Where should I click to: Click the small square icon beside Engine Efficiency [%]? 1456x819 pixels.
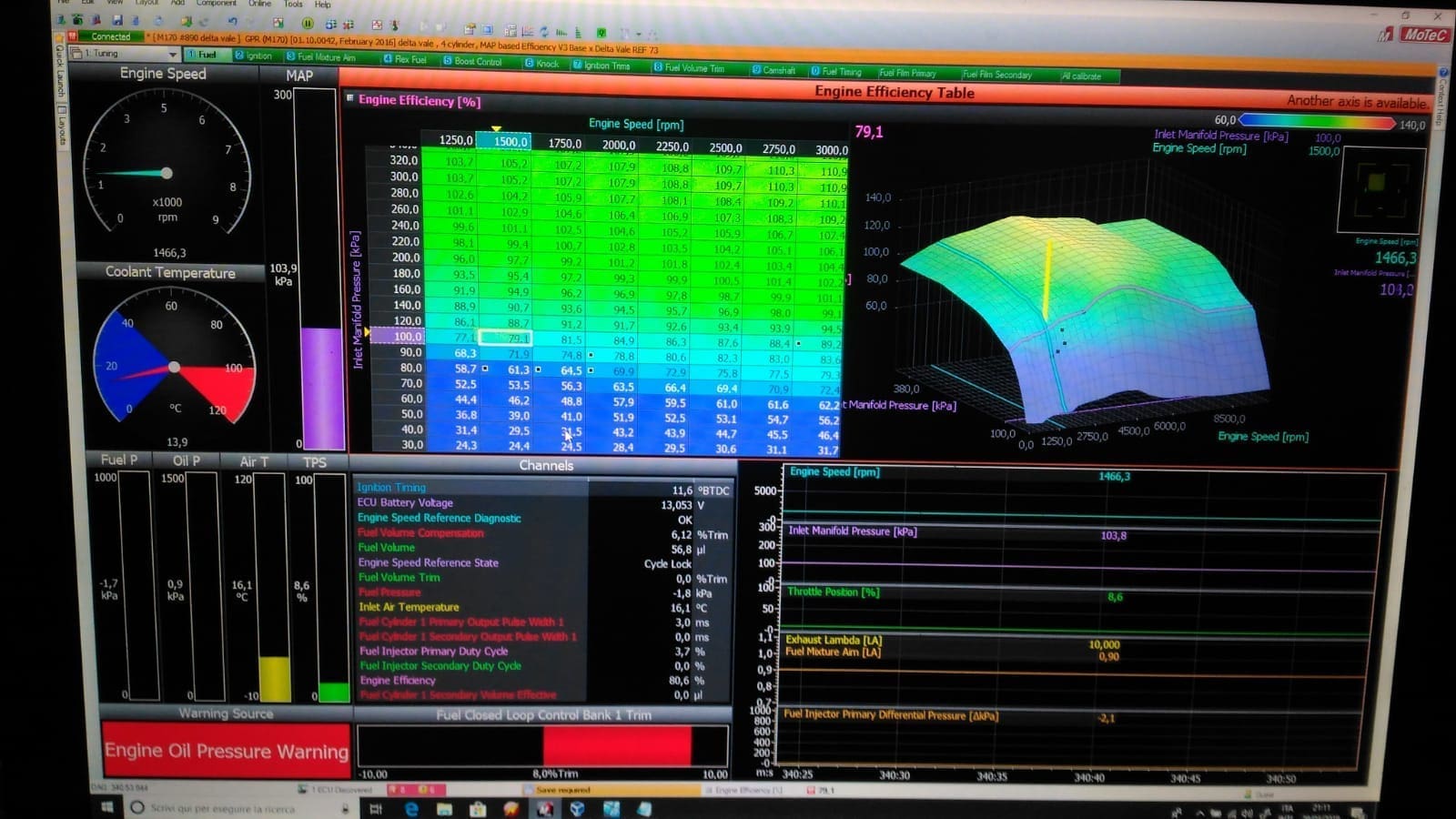click(349, 97)
